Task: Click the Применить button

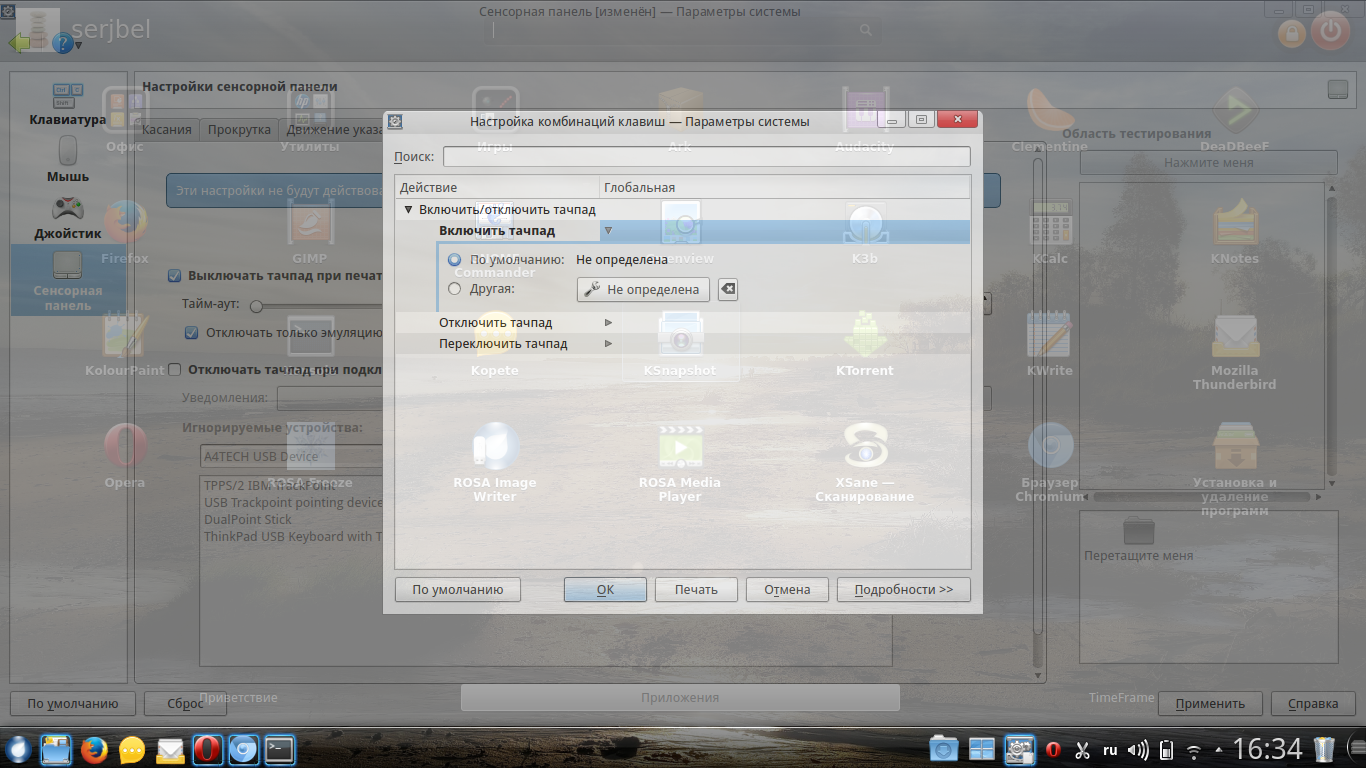Action: 1210,704
